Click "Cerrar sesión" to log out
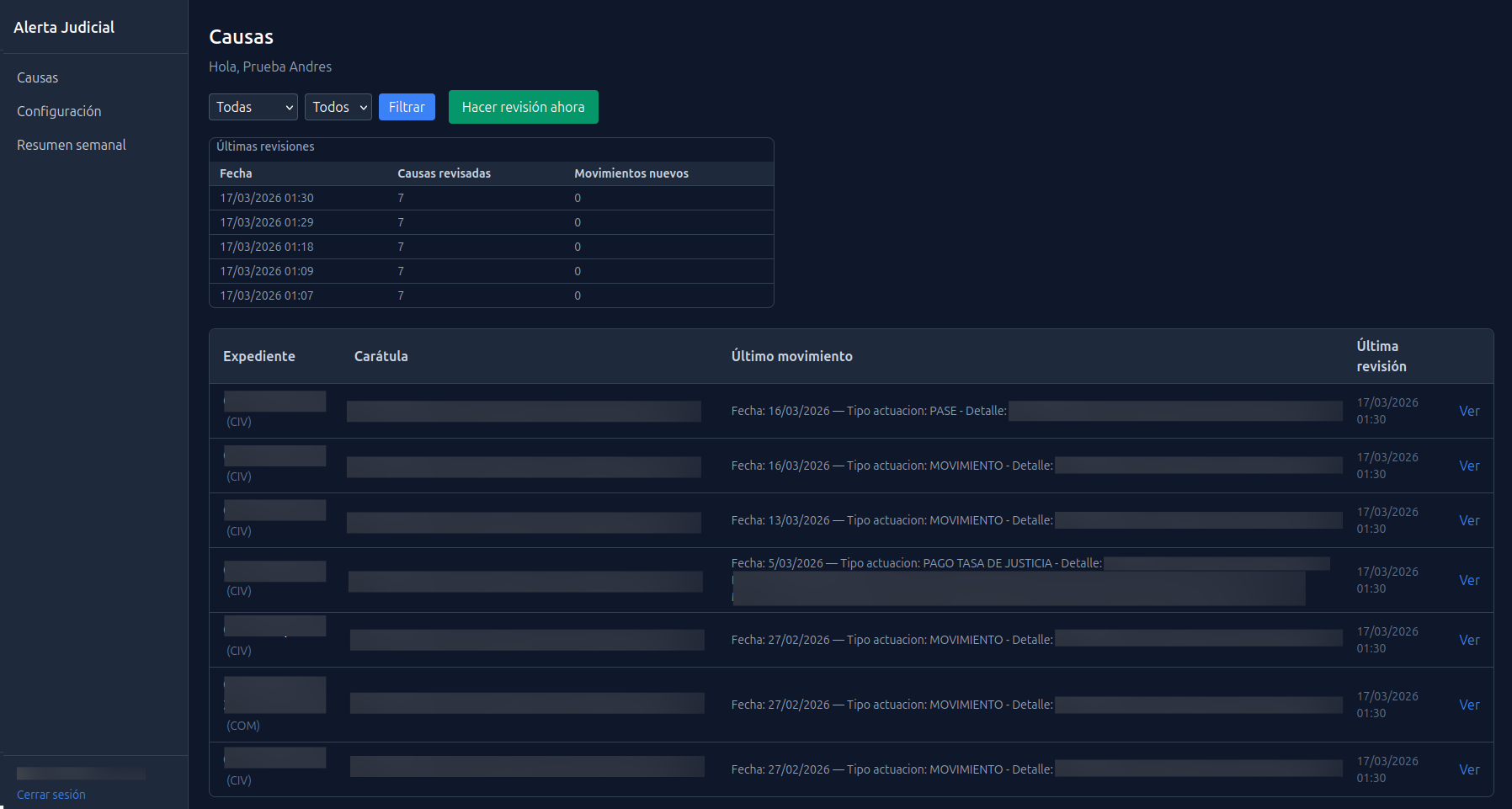The width and height of the screenshot is (1512, 809). point(51,794)
